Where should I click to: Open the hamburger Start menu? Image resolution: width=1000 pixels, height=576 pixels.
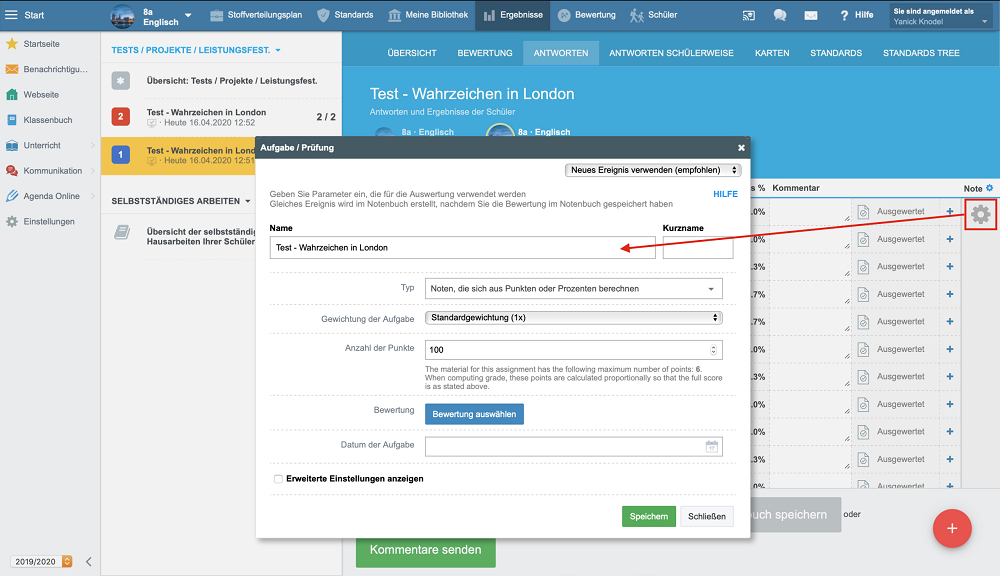point(12,15)
